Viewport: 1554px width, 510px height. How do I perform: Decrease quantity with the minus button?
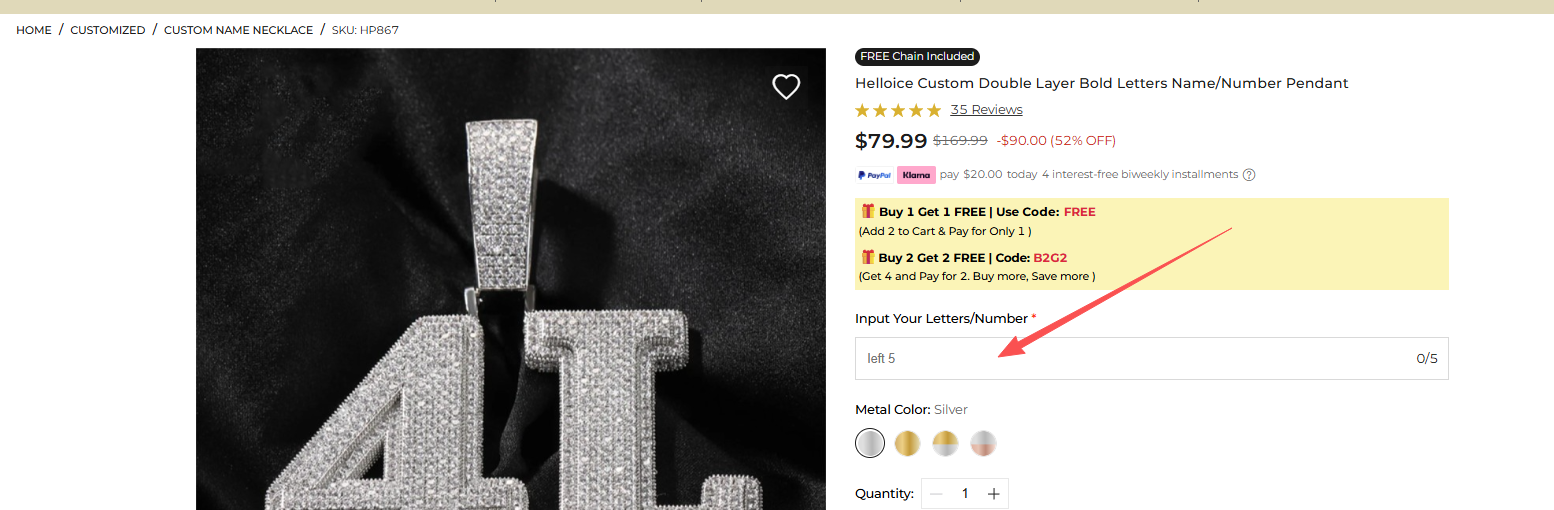point(936,494)
